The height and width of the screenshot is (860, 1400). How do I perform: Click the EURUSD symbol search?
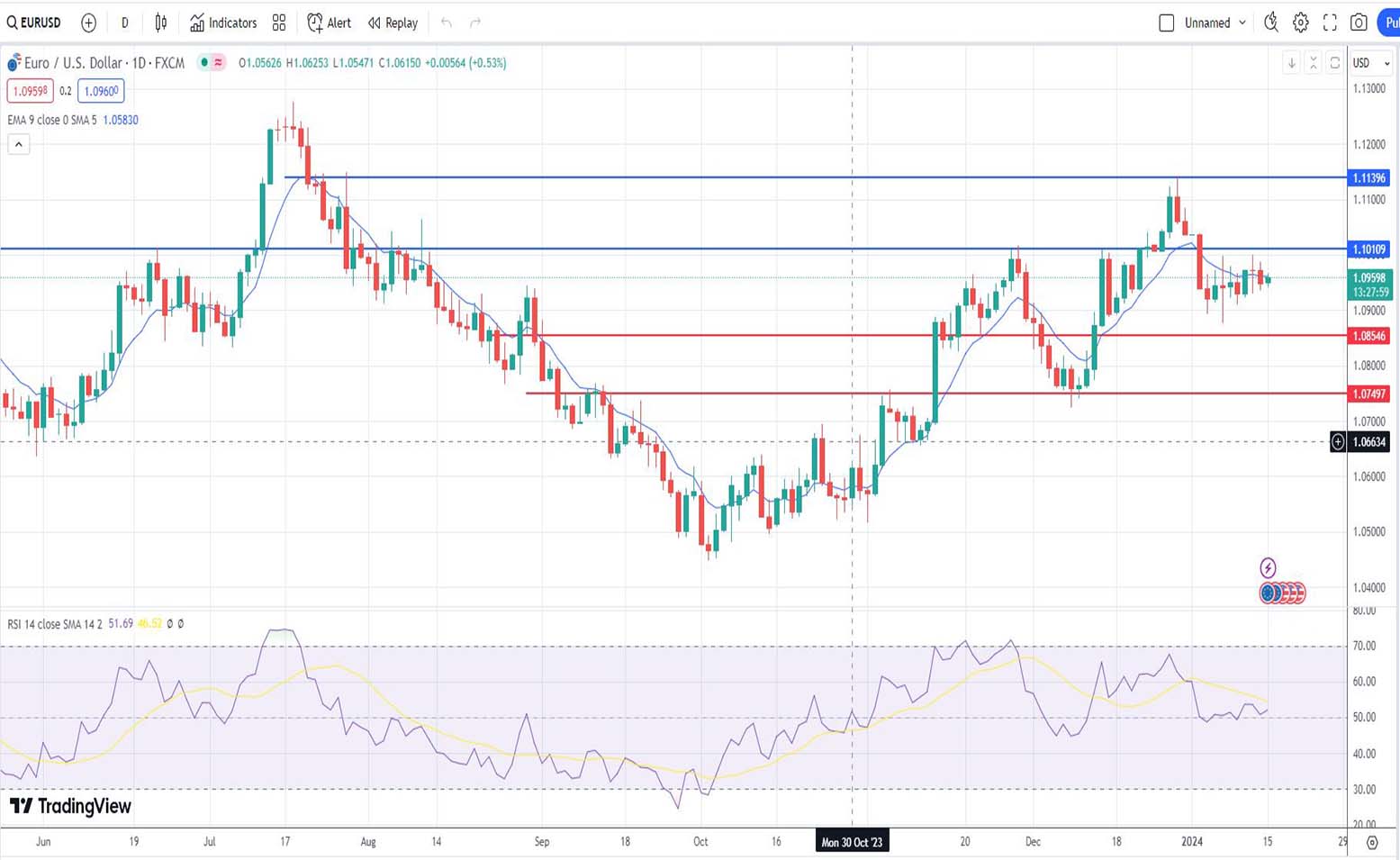[x=34, y=23]
